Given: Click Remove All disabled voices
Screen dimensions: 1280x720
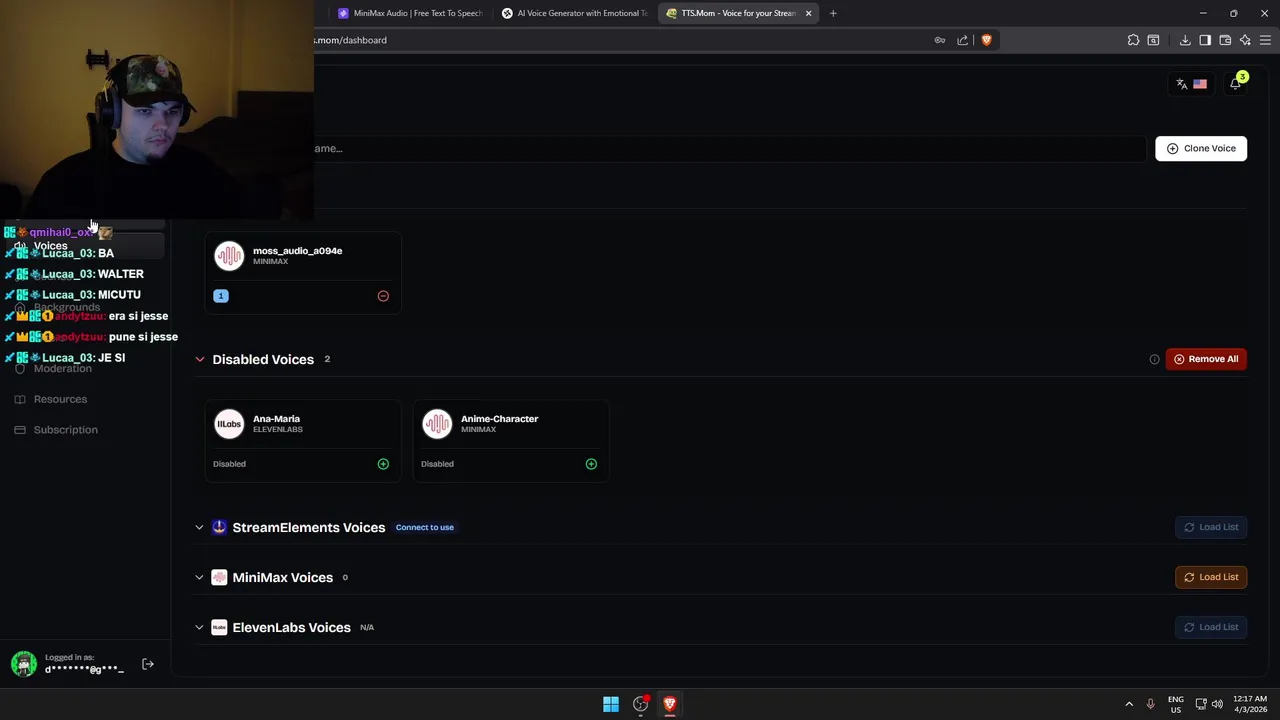Looking at the screenshot, I should 1206,359.
